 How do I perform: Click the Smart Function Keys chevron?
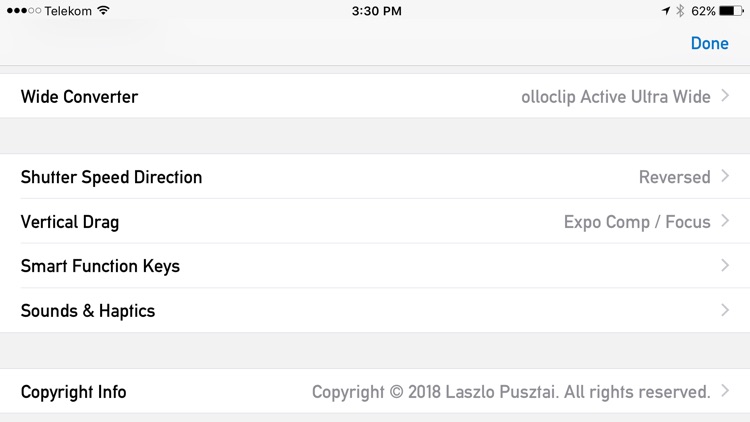point(725,265)
